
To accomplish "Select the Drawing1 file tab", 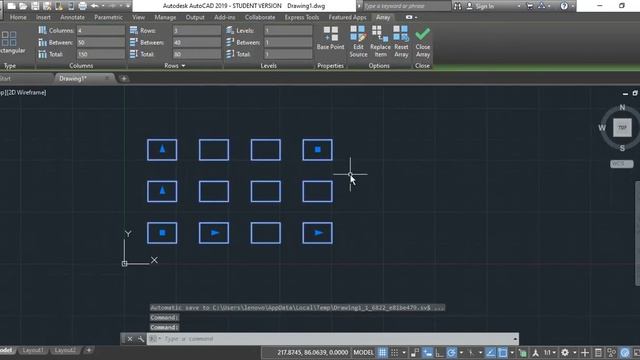I will coord(73,78).
